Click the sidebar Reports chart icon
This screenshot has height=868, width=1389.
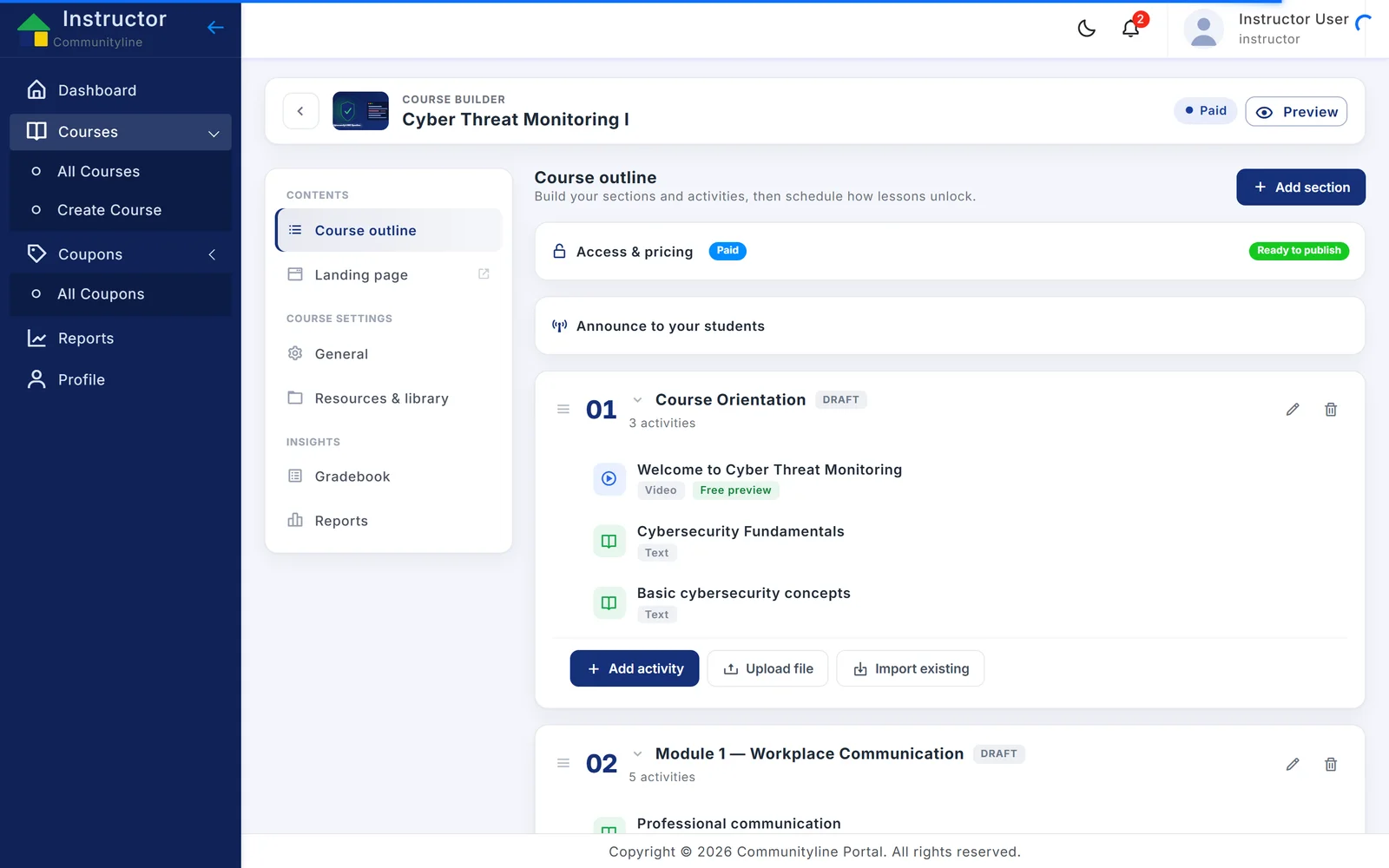tap(36, 339)
